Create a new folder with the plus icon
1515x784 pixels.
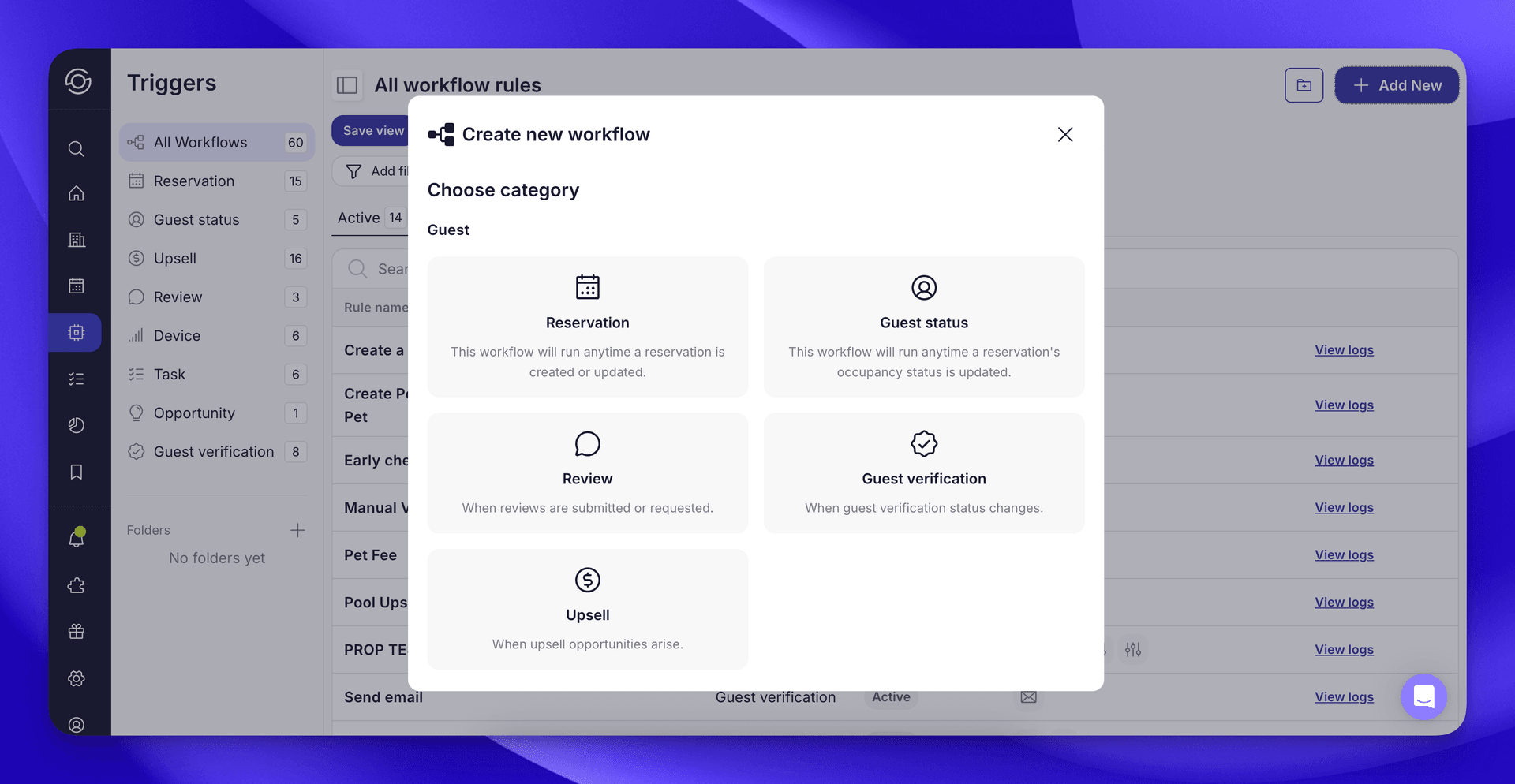coord(297,530)
